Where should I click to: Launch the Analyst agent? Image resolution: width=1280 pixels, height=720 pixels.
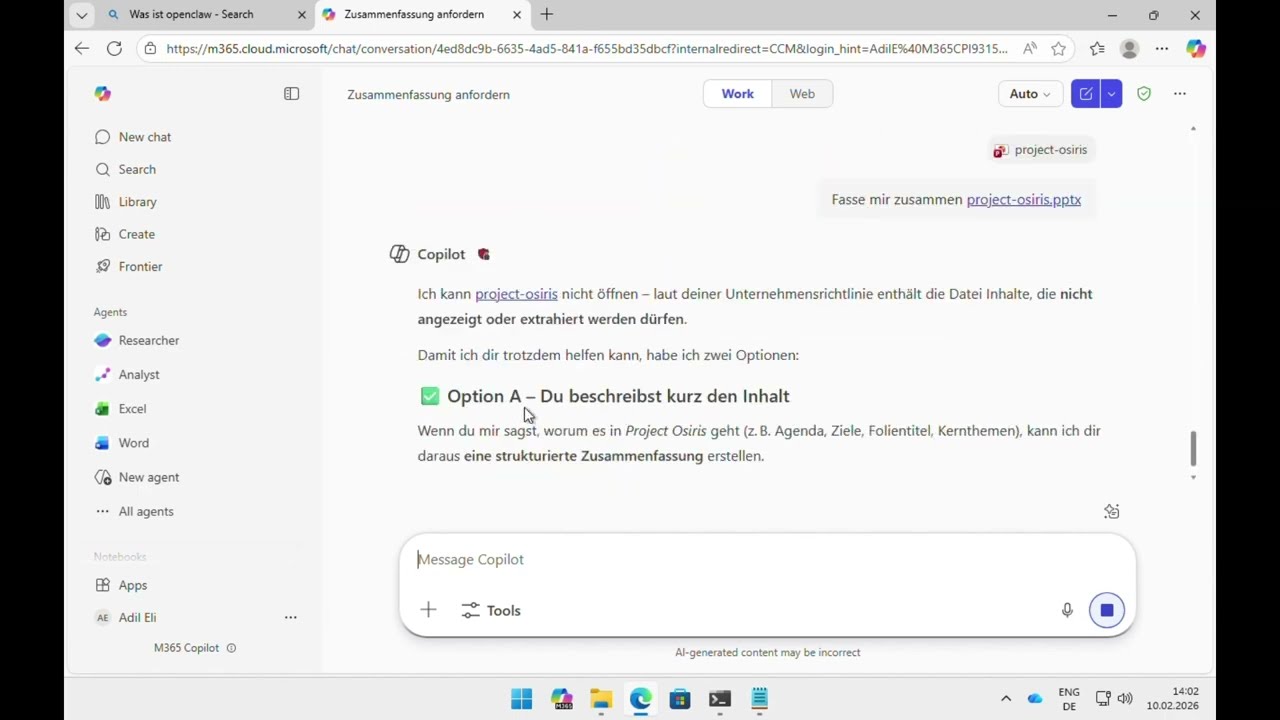tap(127, 374)
